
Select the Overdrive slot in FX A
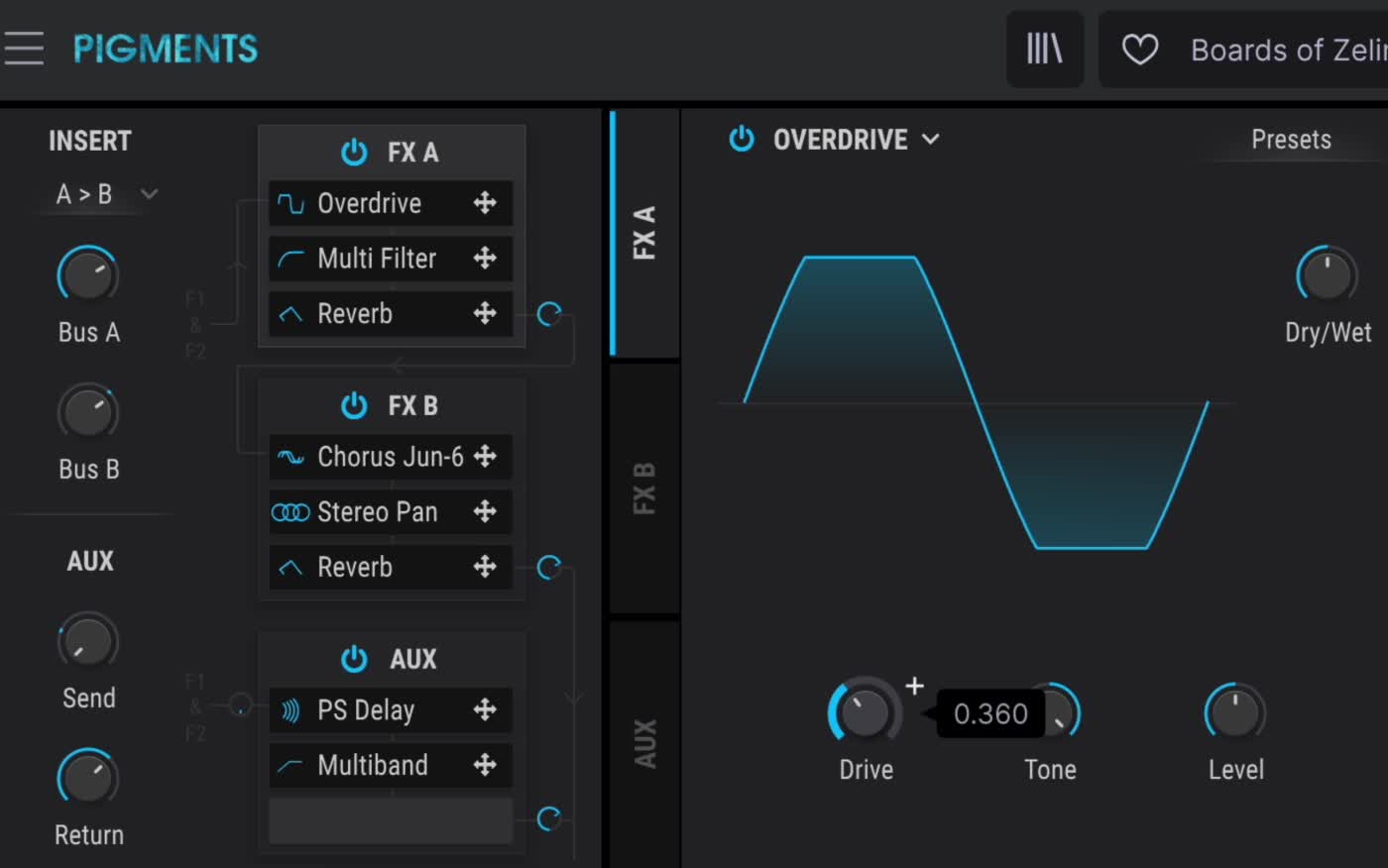(x=391, y=203)
